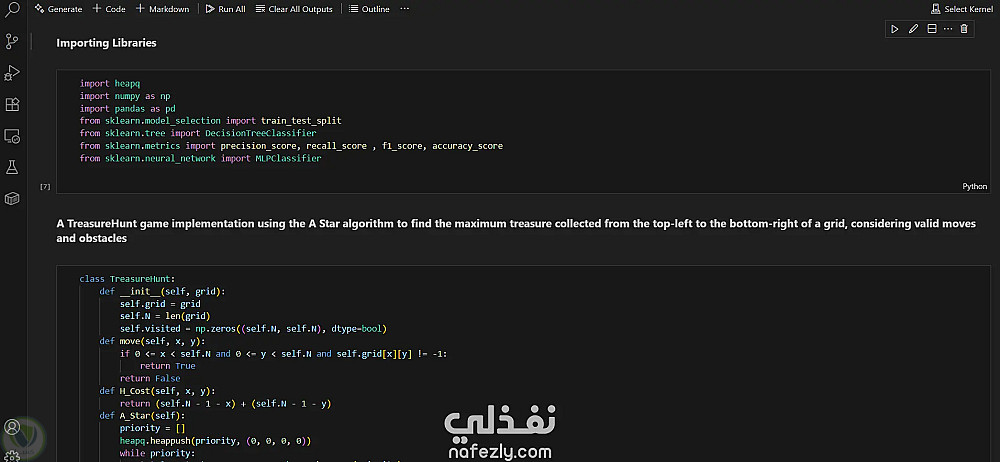1000x462 pixels.
Task: Click the line 'import numpy as np'
Action: coord(125,96)
